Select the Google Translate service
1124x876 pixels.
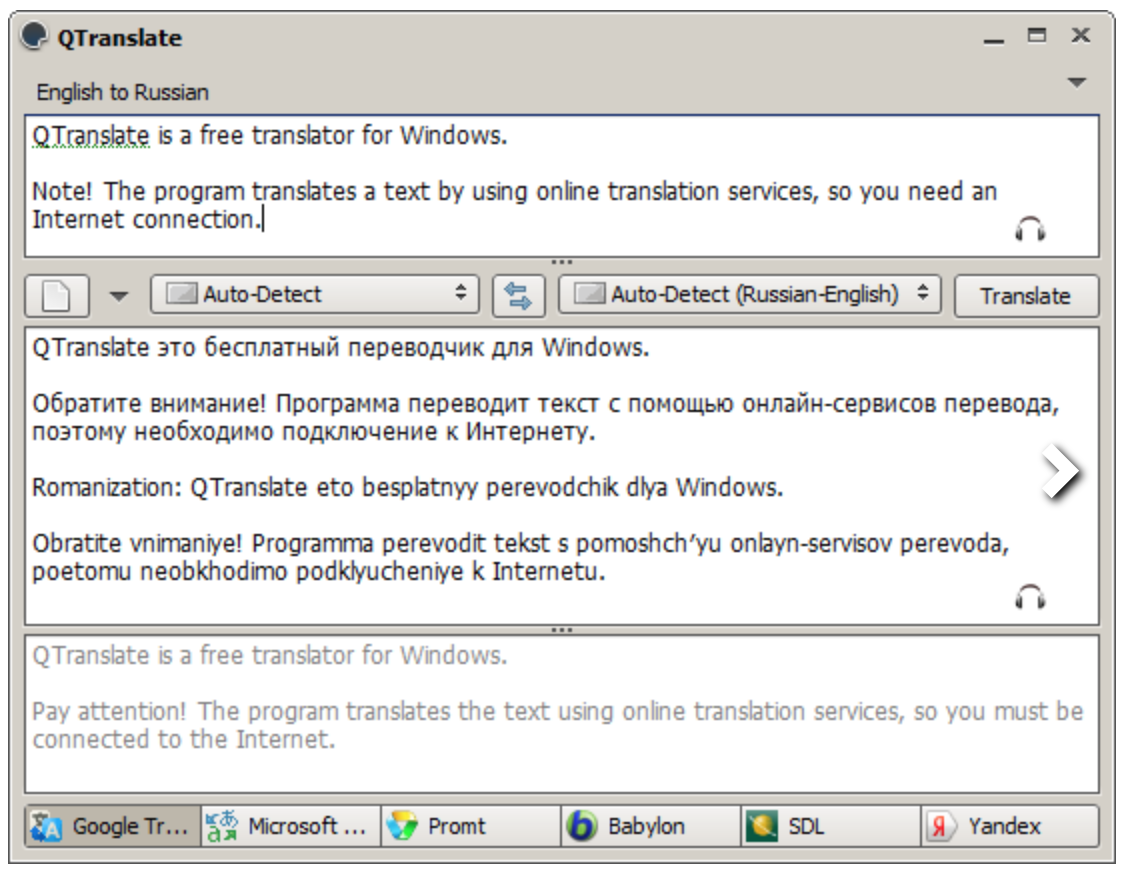(112, 827)
